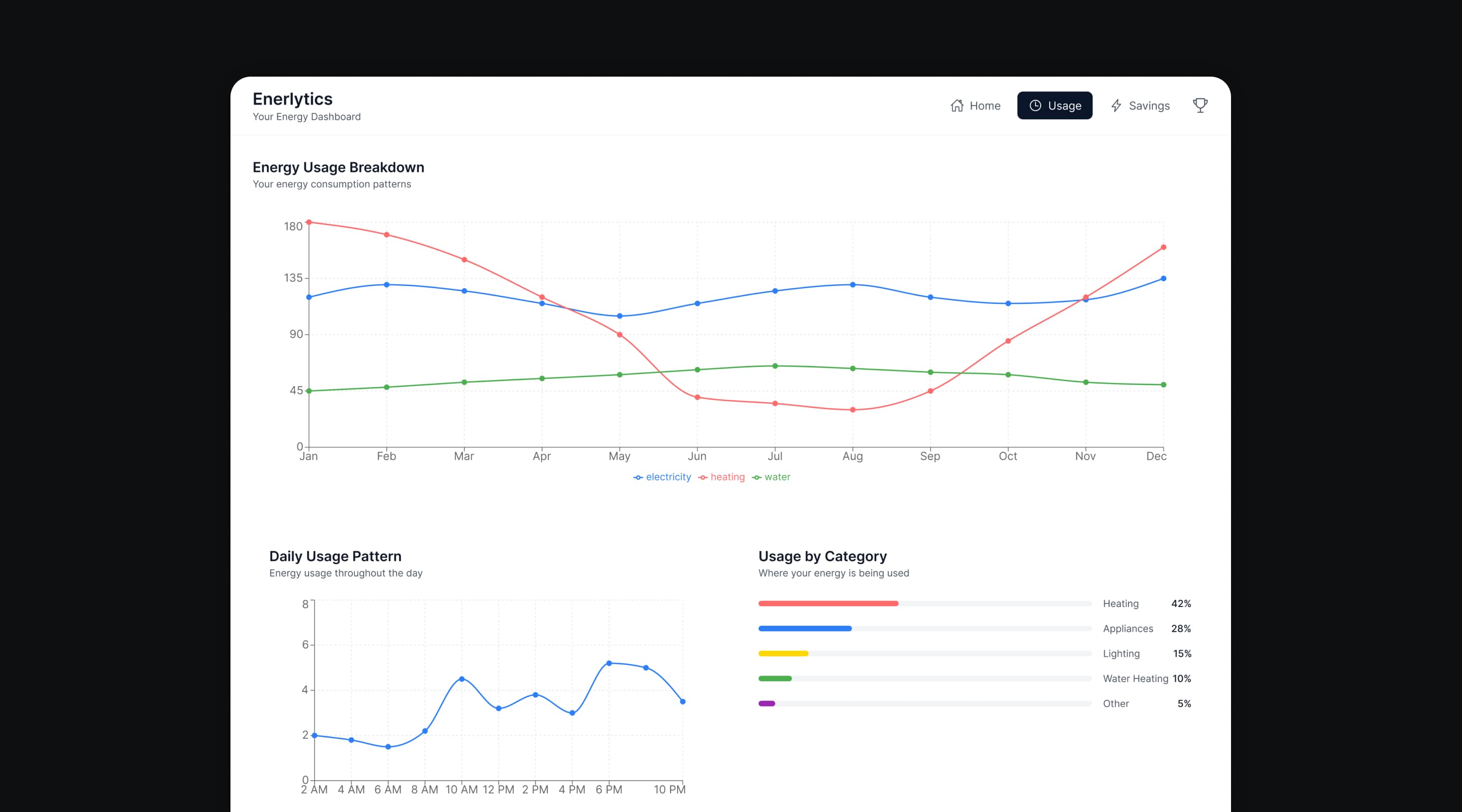Click water data point for July

[775, 366]
